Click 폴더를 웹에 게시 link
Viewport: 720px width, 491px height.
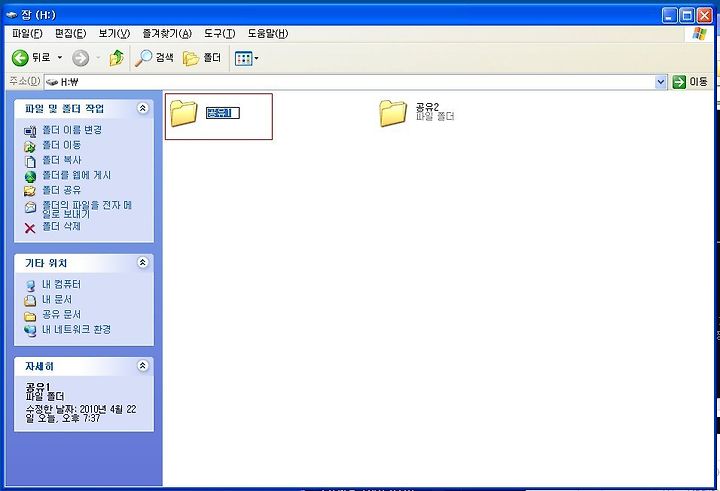click(77, 175)
